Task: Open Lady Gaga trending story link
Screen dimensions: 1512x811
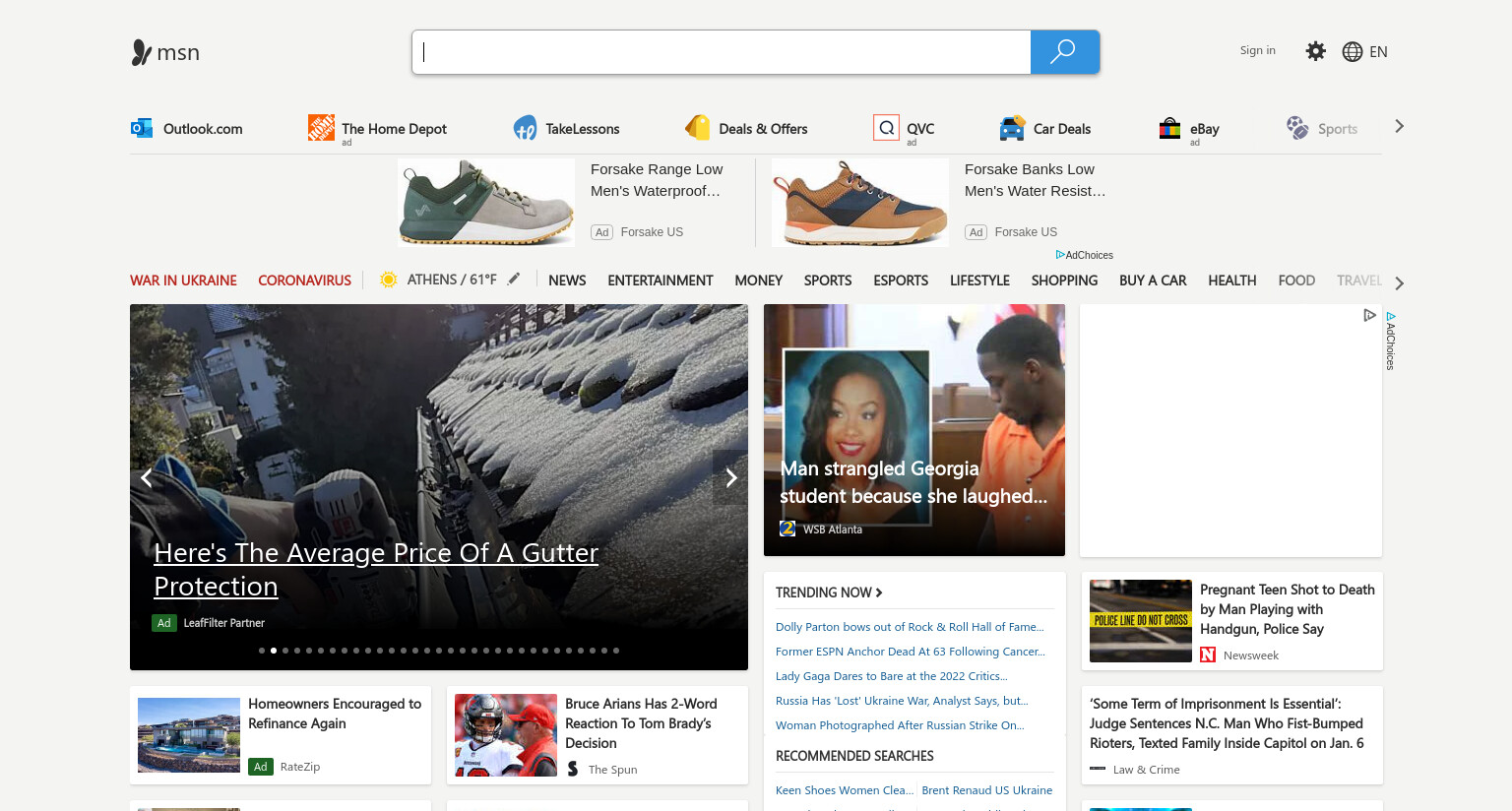Action: click(x=892, y=676)
